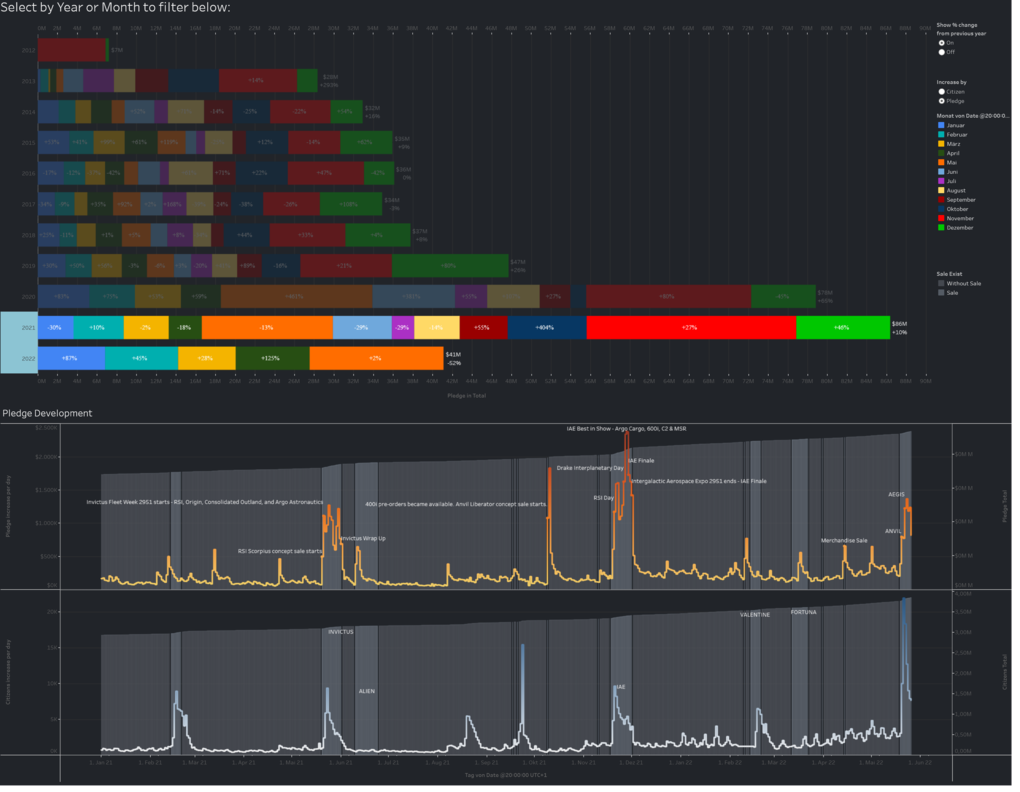1020x792 pixels.
Task: Click the Dezember green legend swatch
Action: click(x=941, y=227)
